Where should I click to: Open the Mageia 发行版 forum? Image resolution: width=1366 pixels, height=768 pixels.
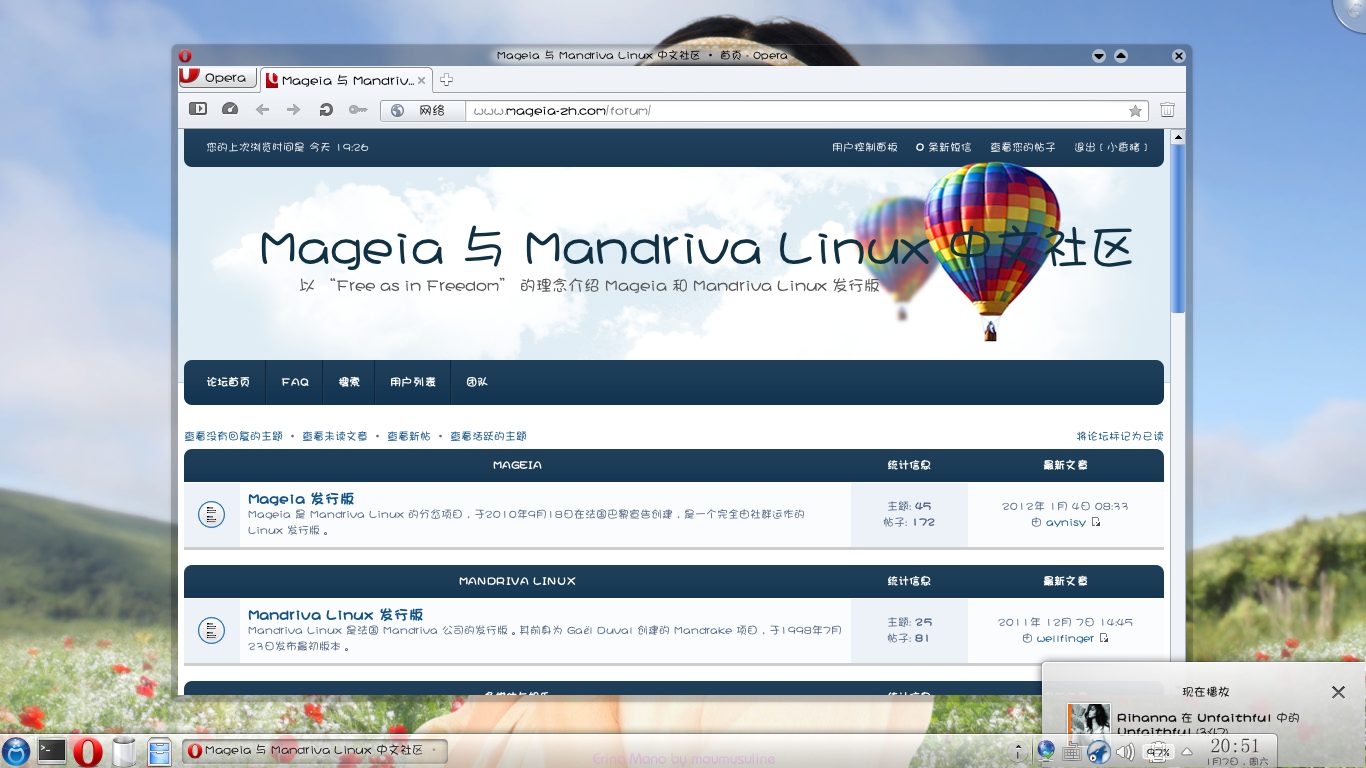click(301, 499)
